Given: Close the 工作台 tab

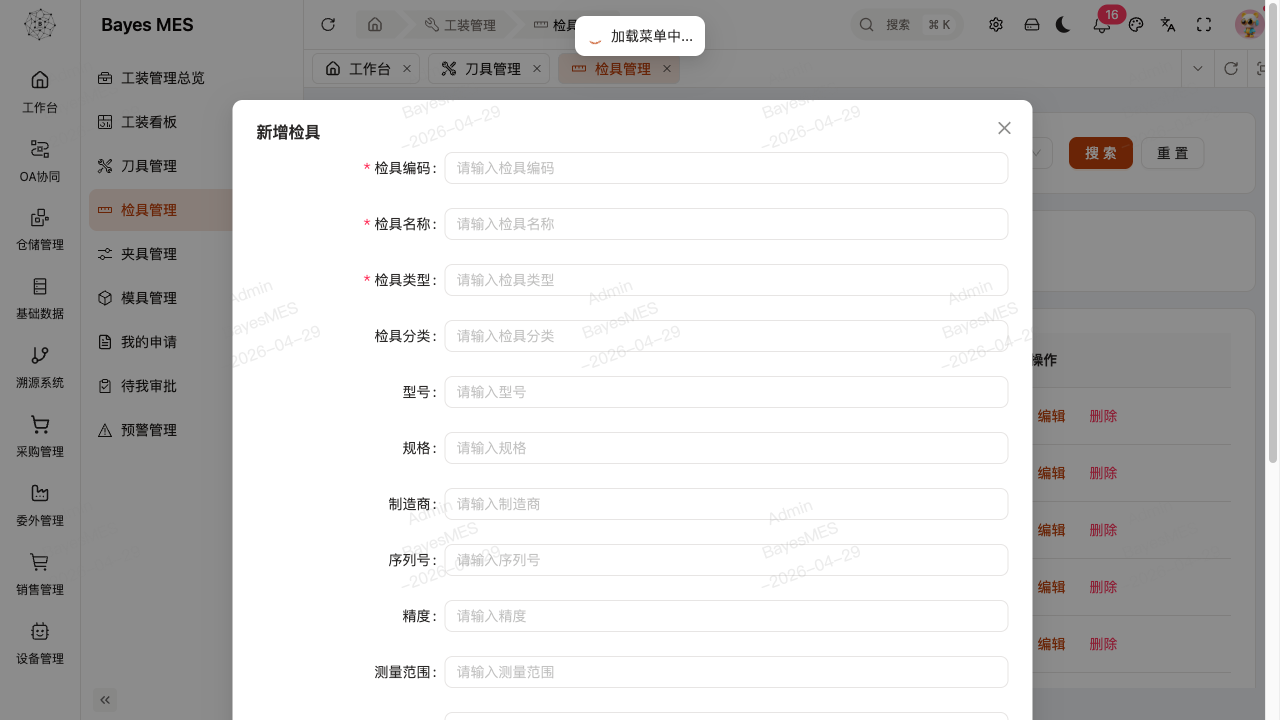Looking at the screenshot, I should click(x=407, y=69).
